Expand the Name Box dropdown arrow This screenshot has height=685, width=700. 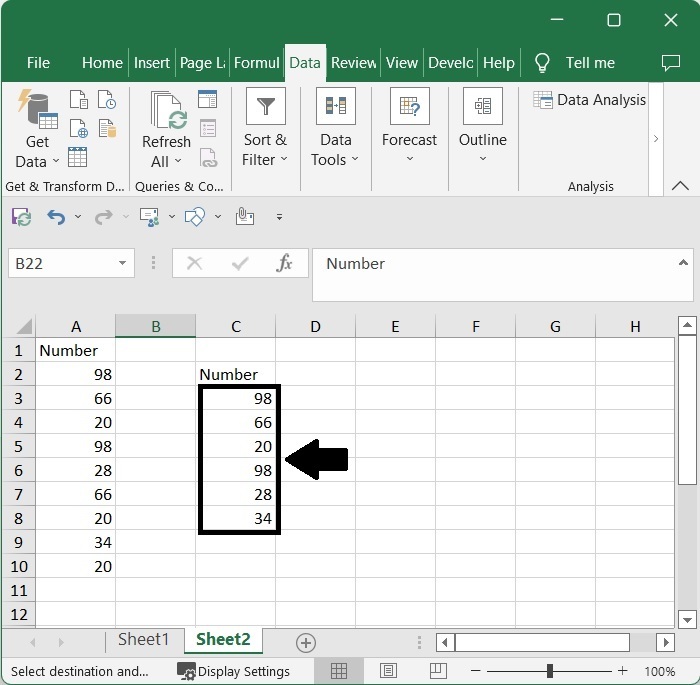122,264
